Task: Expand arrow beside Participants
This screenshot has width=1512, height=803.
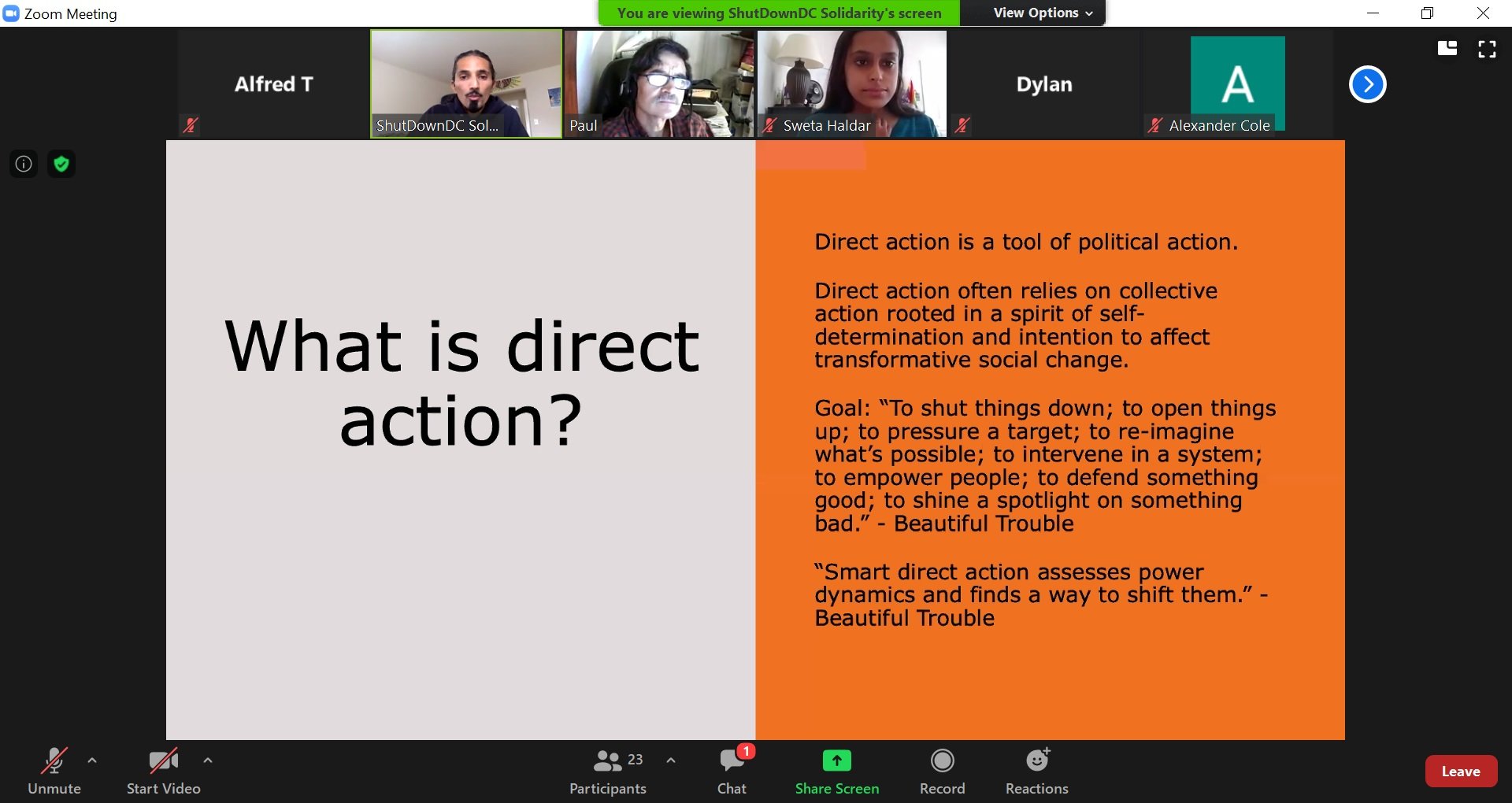Action: pos(671,760)
